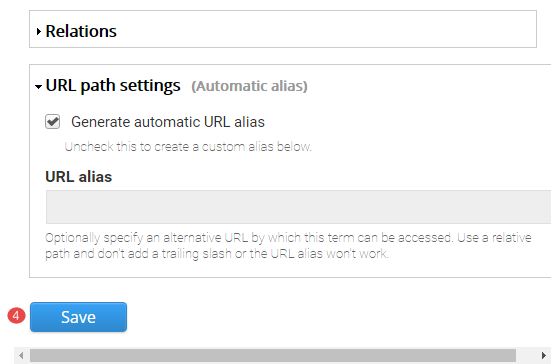The image size is (551, 364).
Task: Expand the Relations section triangle arrow
Action: click(x=39, y=32)
